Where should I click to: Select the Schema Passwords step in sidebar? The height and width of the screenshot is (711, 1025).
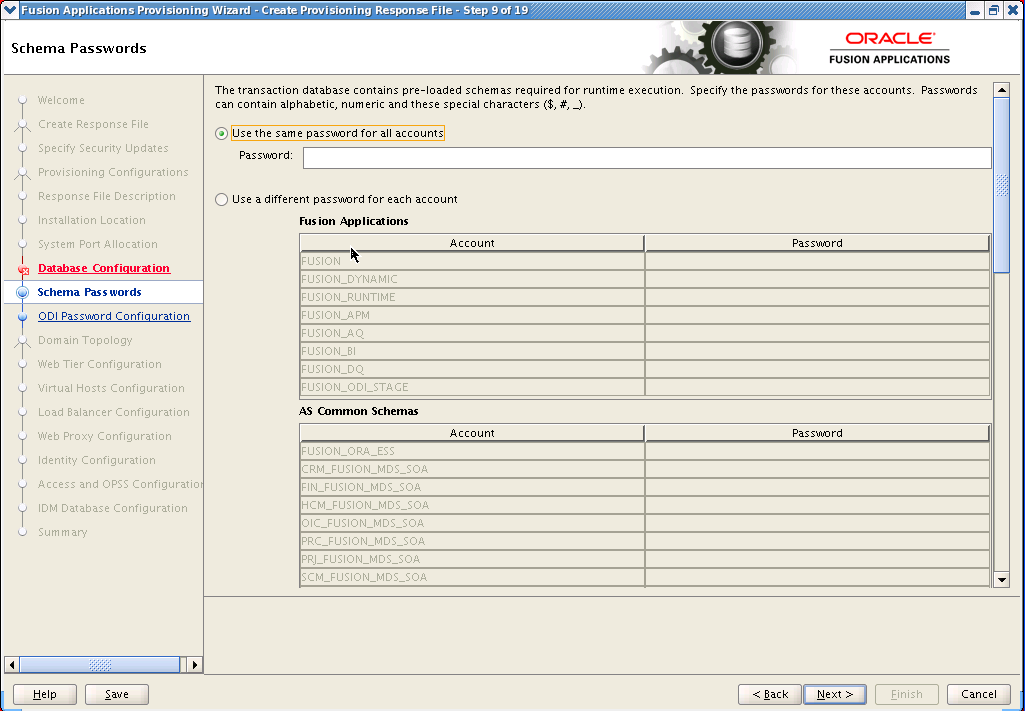(89, 292)
